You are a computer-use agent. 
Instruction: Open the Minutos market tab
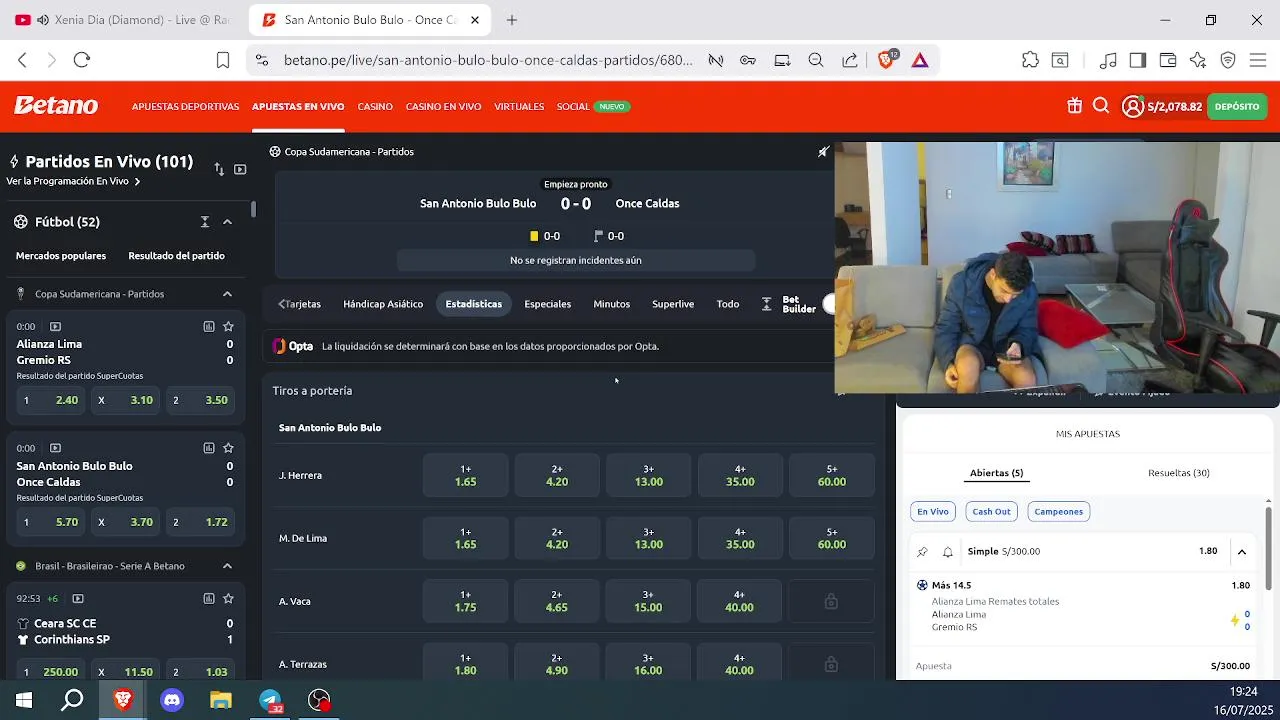click(611, 304)
